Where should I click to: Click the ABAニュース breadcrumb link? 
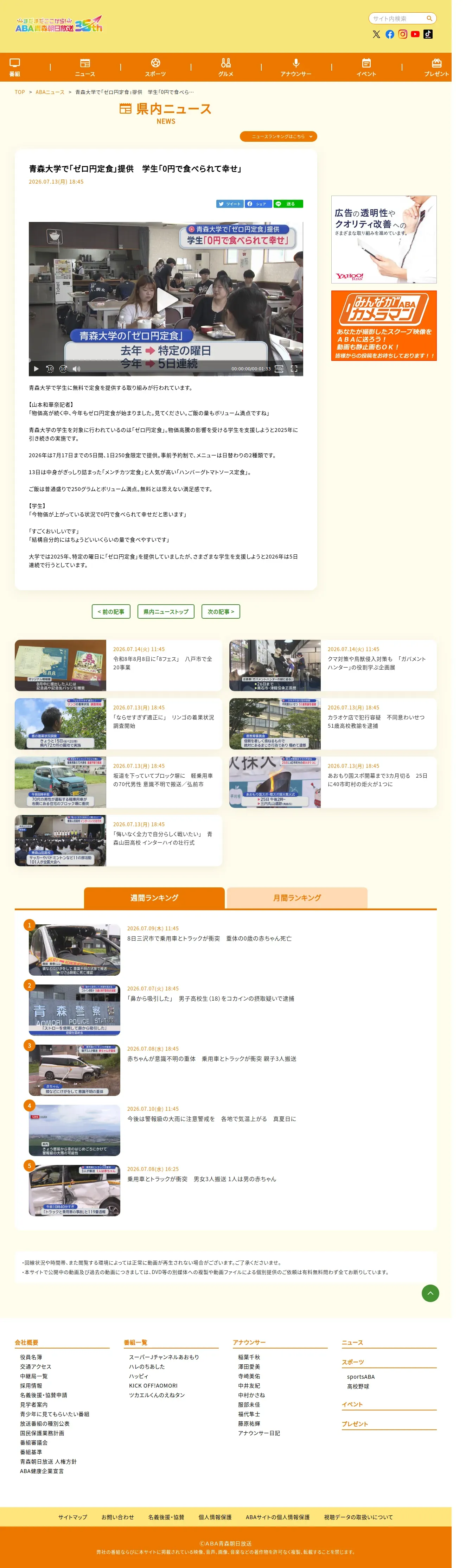[50, 93]
